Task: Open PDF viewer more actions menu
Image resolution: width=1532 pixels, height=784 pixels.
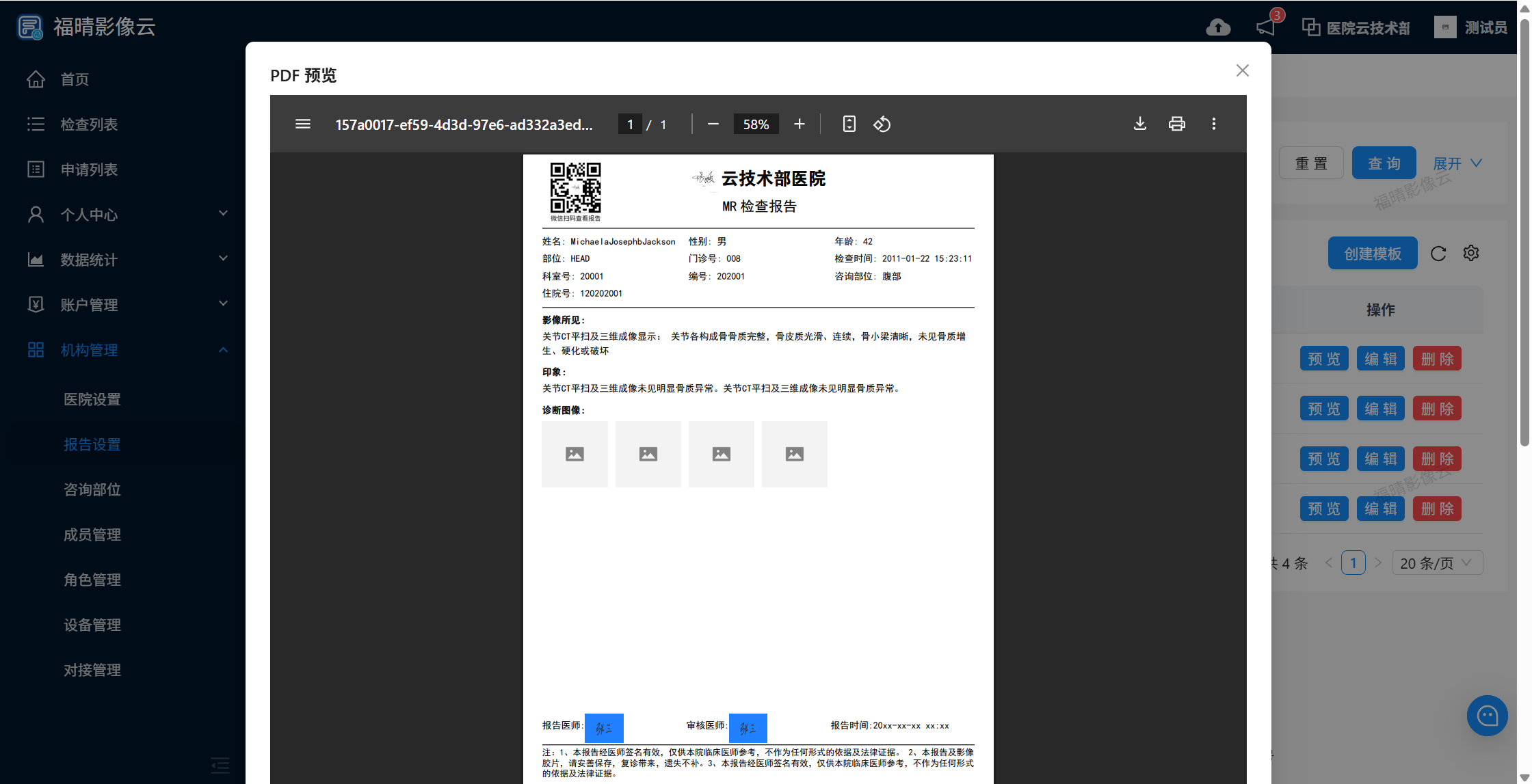Action: point(1213,124)
